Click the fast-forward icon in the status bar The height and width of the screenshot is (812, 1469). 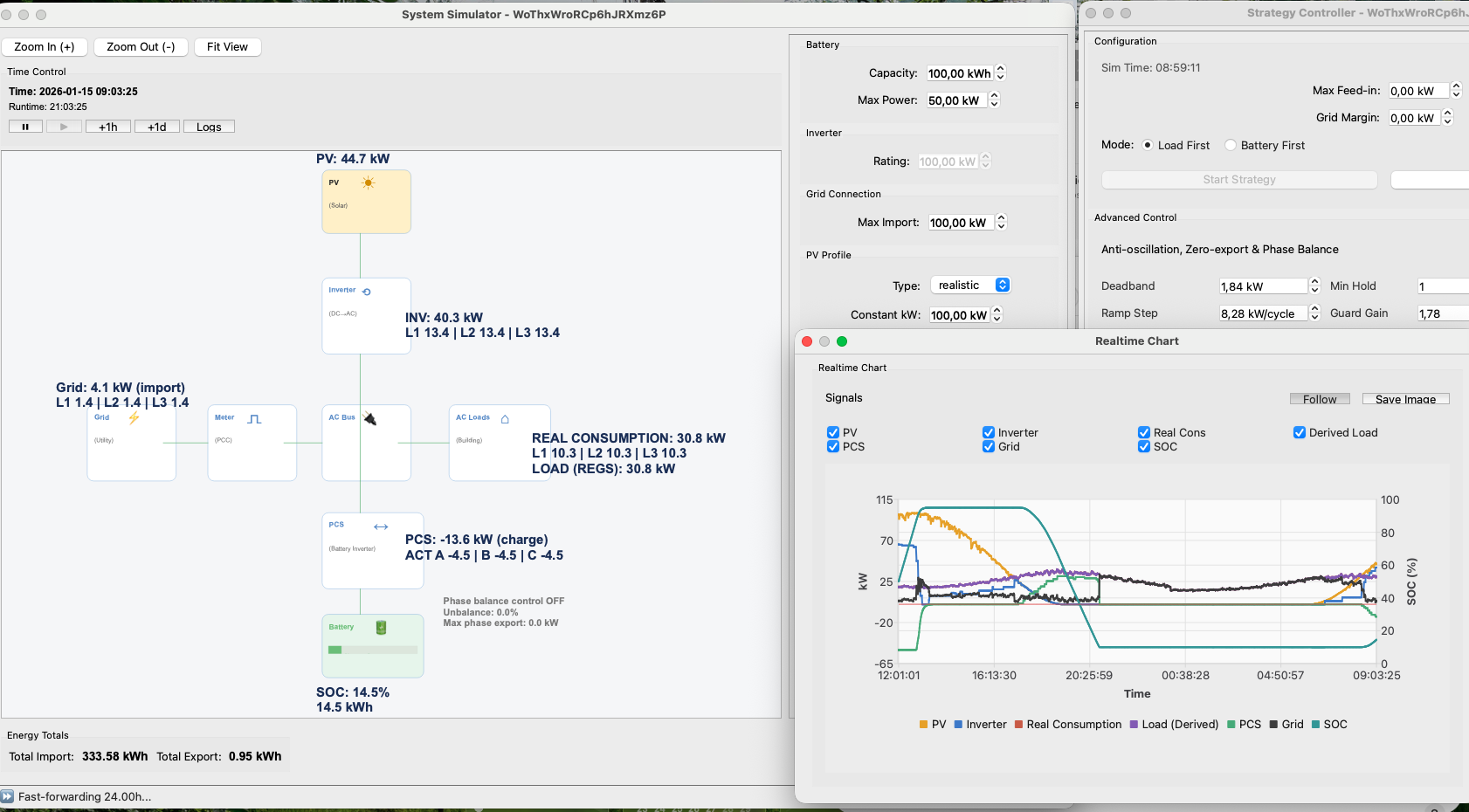point(8,796)
